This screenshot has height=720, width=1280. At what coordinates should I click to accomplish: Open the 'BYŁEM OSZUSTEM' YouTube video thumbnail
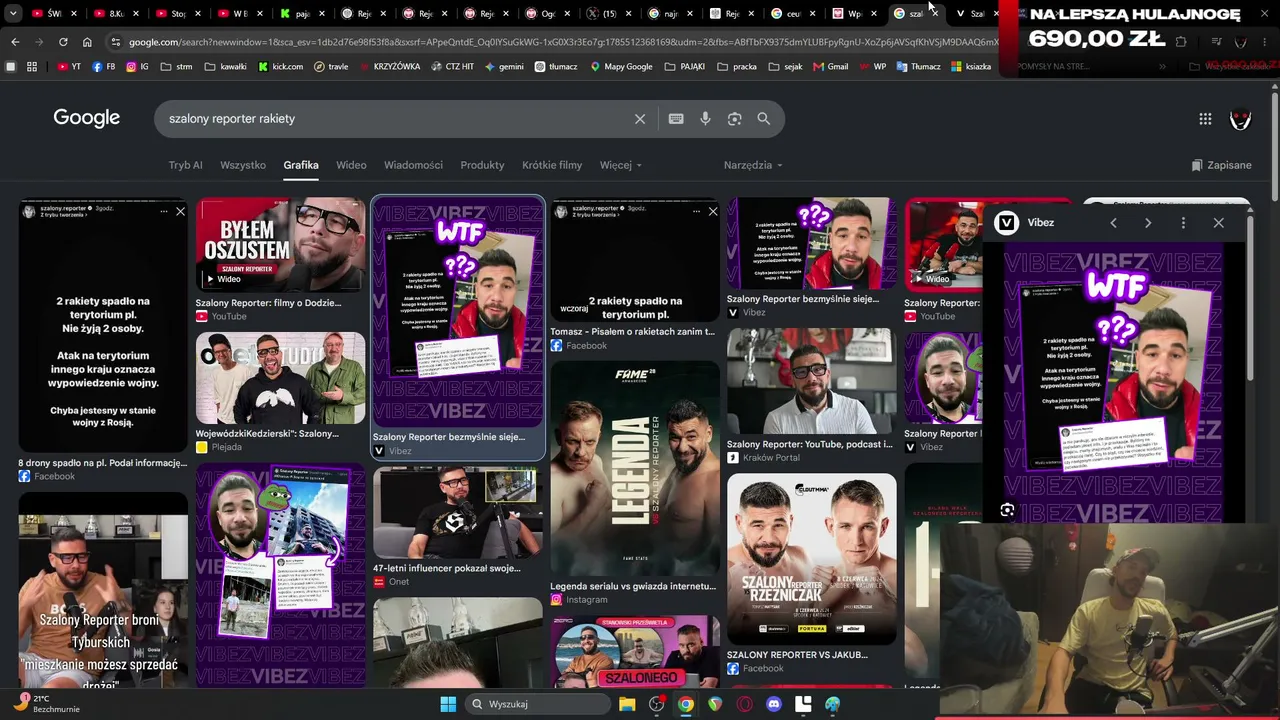pos(281,245)
